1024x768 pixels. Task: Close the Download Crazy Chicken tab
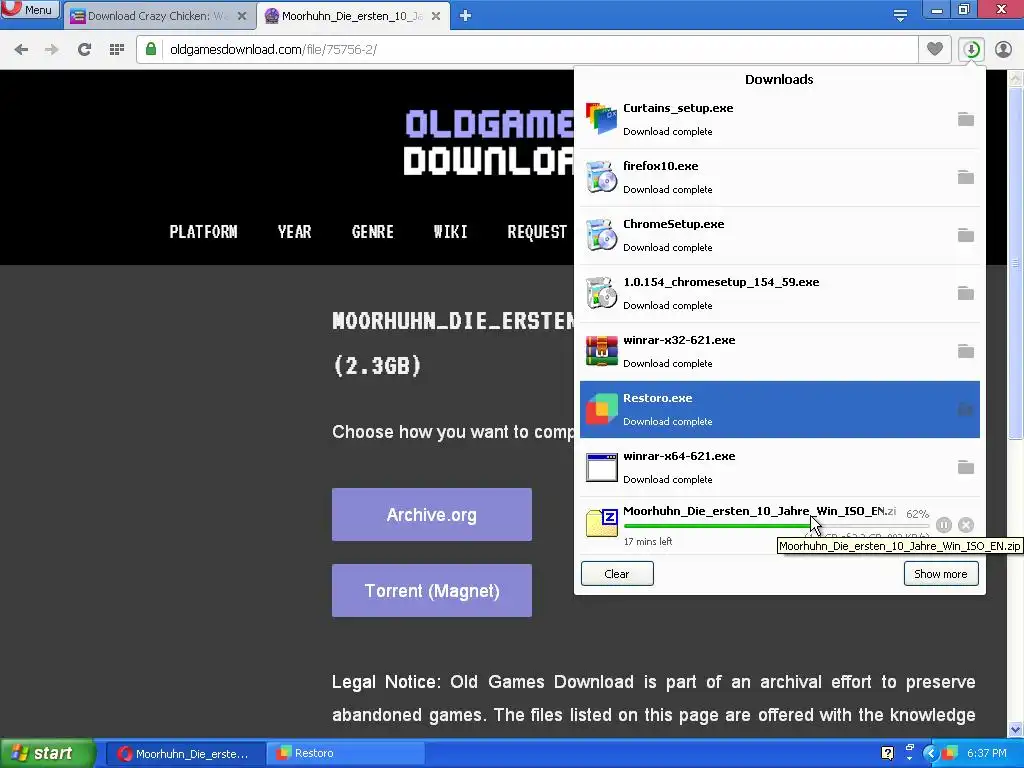[242, 16]
